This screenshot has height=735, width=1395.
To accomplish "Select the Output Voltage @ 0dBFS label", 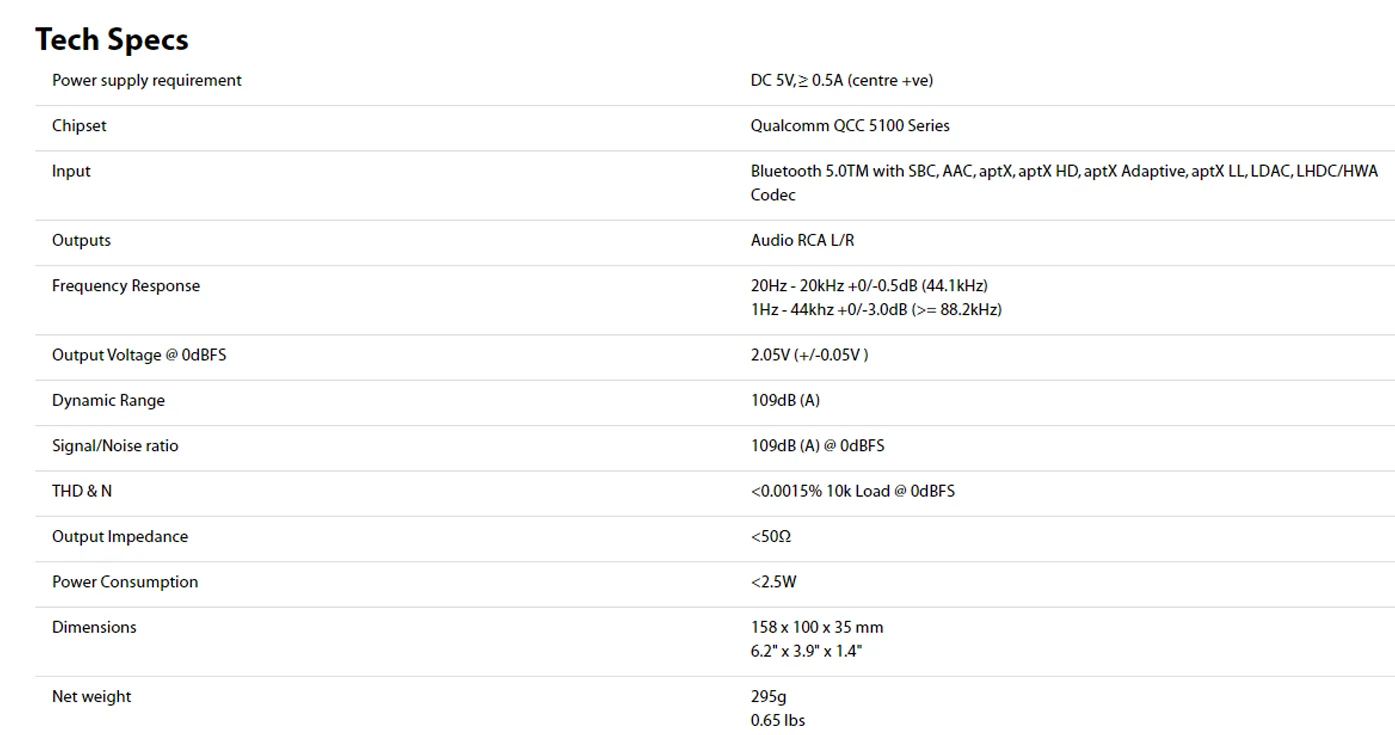I will (x=139, y=355).
